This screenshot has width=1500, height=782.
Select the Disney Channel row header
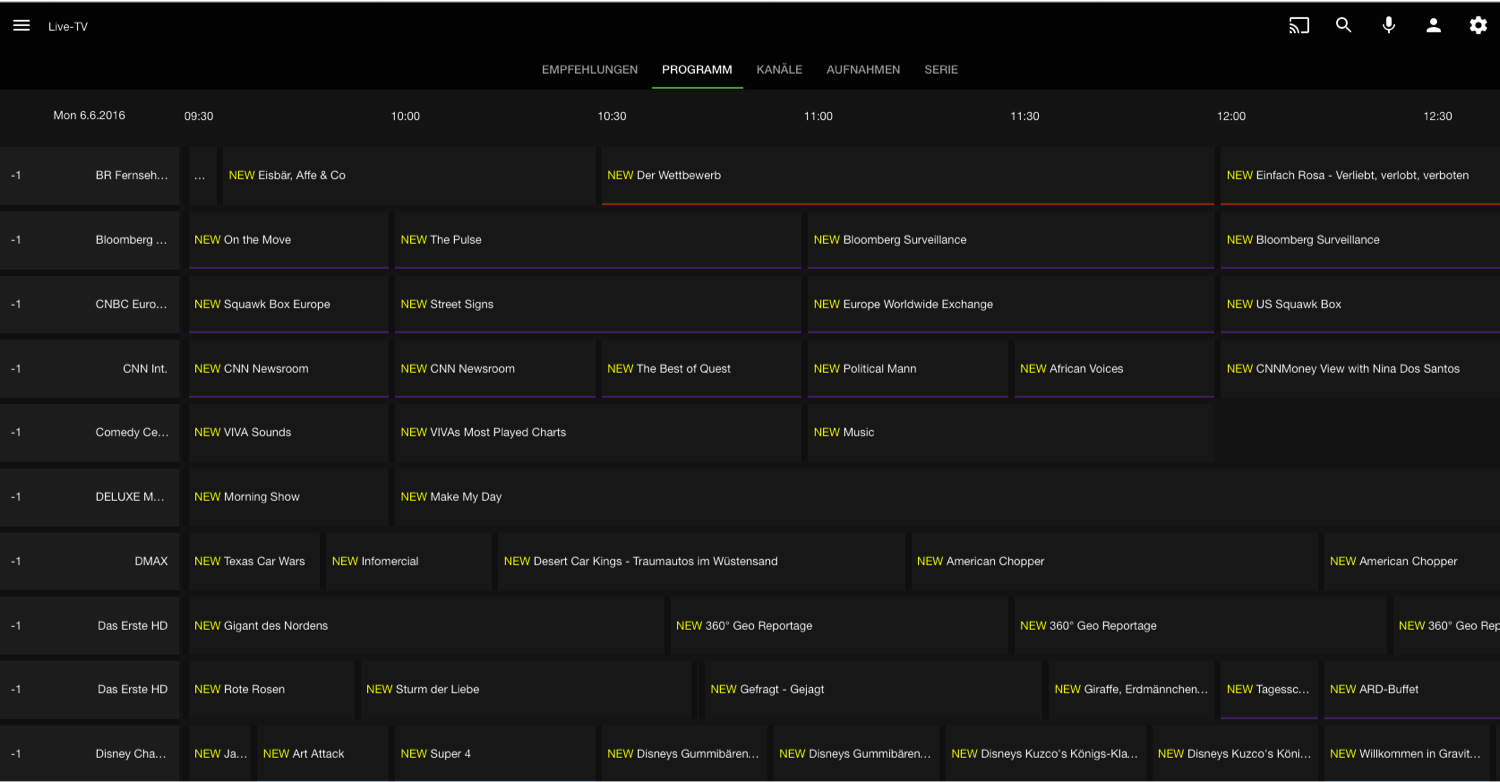pos(89,754)
